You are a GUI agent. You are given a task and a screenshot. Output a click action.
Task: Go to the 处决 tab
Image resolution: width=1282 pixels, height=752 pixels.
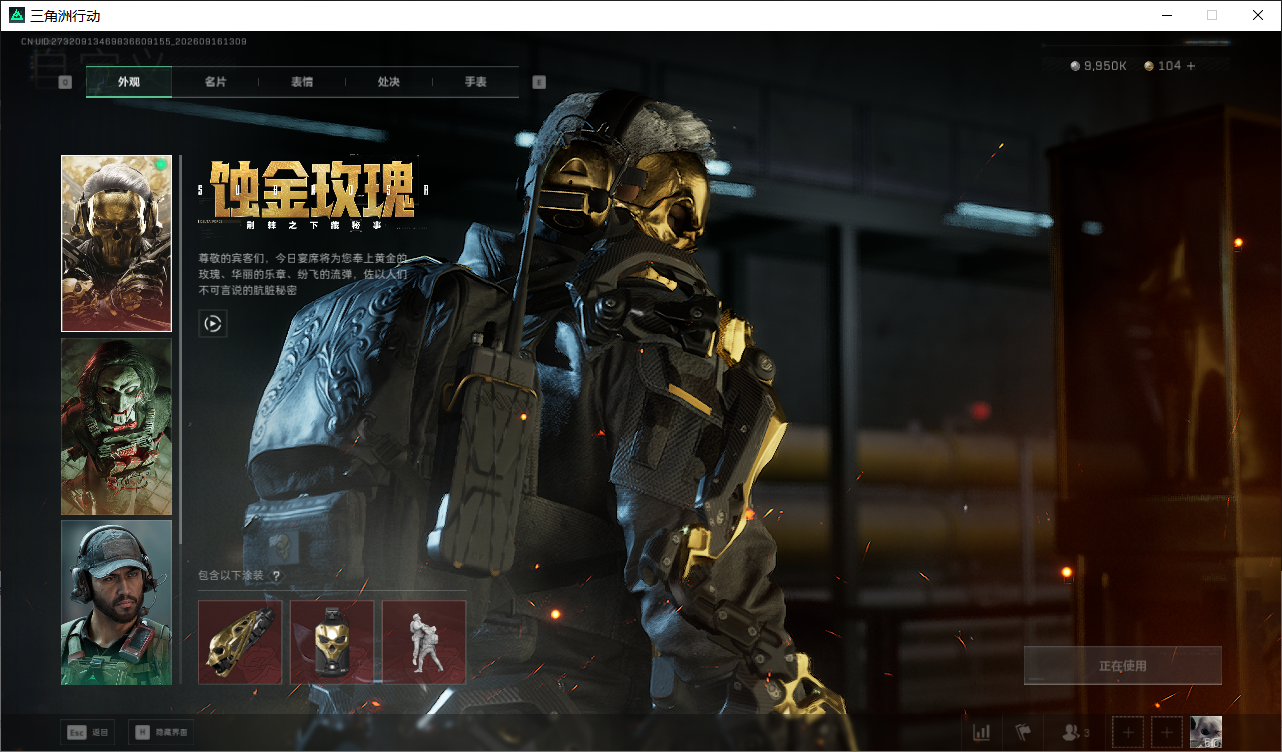(389, 82)
